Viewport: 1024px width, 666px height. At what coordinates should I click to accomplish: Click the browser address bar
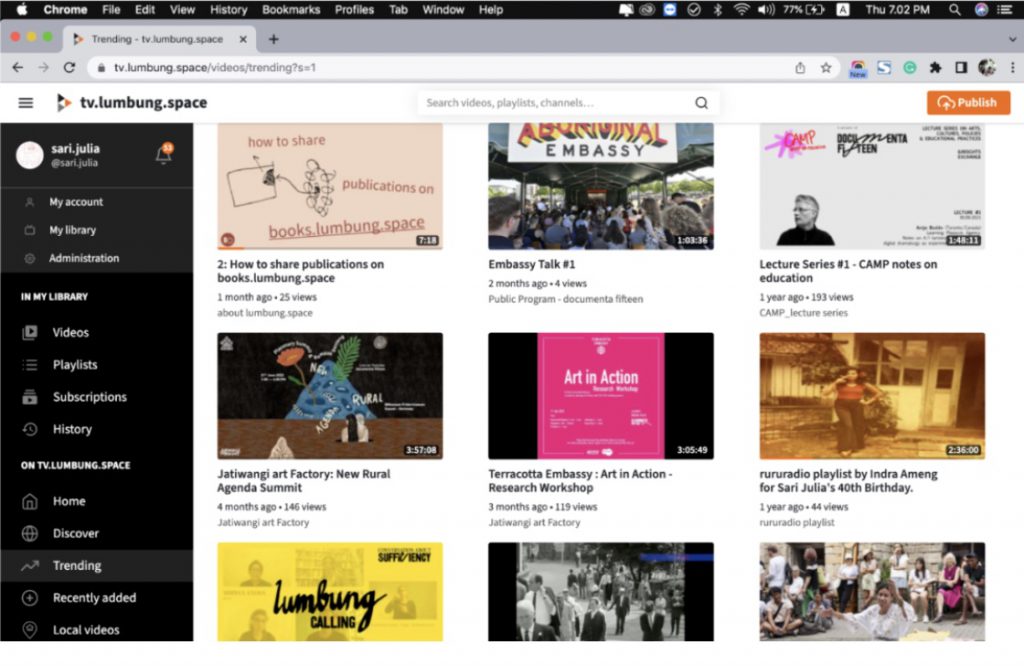pos(444,67)
